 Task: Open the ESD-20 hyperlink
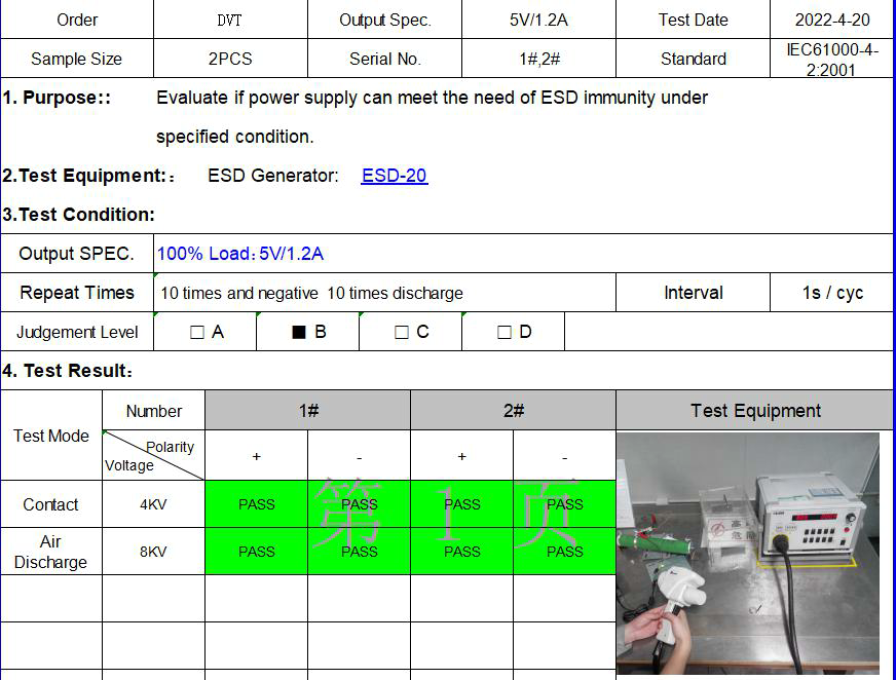click(x=394, y=175)
